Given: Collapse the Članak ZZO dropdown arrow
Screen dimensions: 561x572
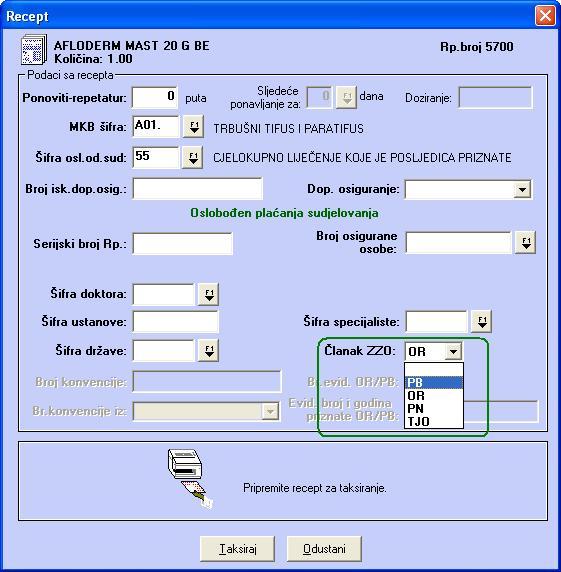Looking at the screenshot, I should tap(453, 352).
